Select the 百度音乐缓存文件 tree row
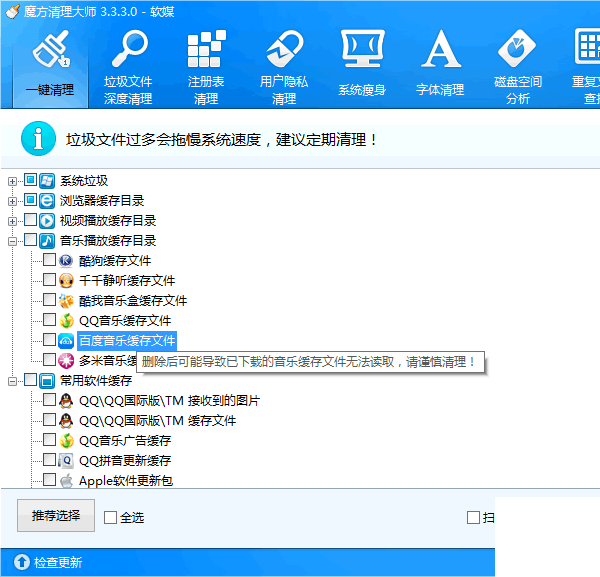600x577 pixels. point(127,341)
